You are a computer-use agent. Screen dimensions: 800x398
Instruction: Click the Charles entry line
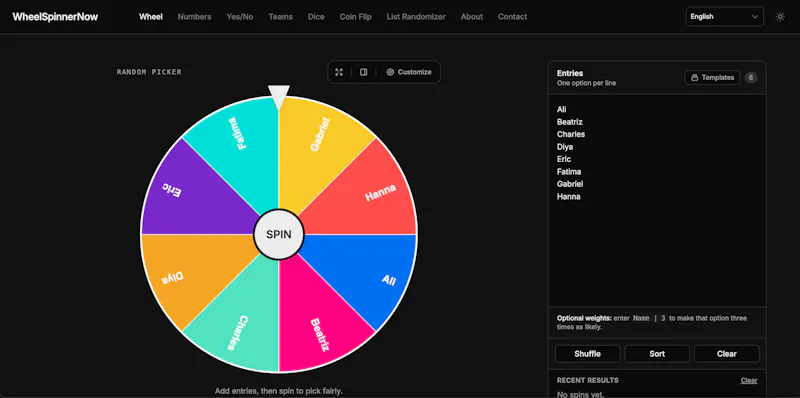point(571,134)
